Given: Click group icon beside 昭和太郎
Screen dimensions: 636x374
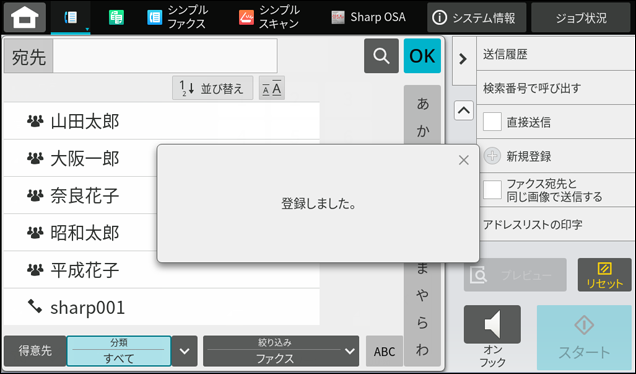Looking at the screenshot, I should click(35, 232).
